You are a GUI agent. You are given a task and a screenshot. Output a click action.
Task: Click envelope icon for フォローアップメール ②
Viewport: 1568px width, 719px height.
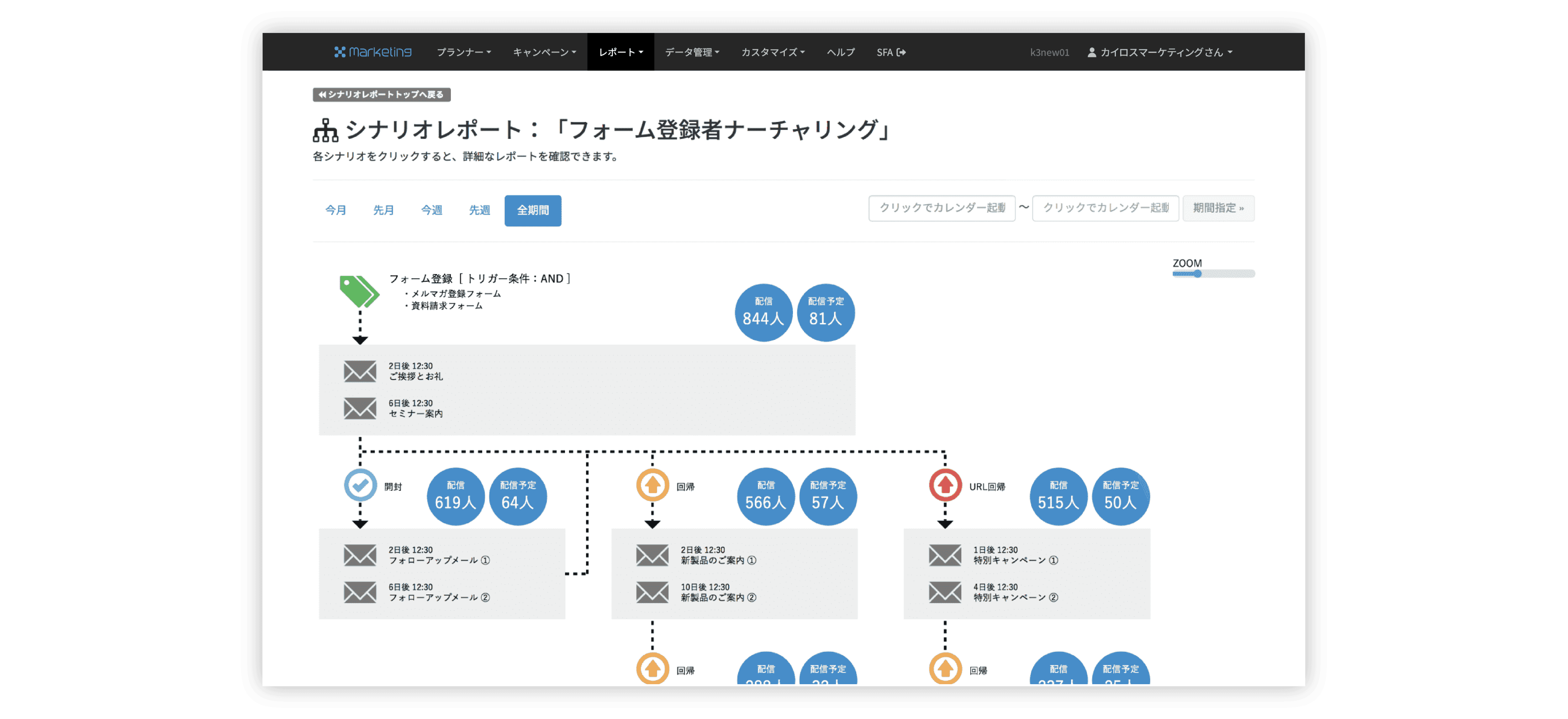tap(360, 592)
